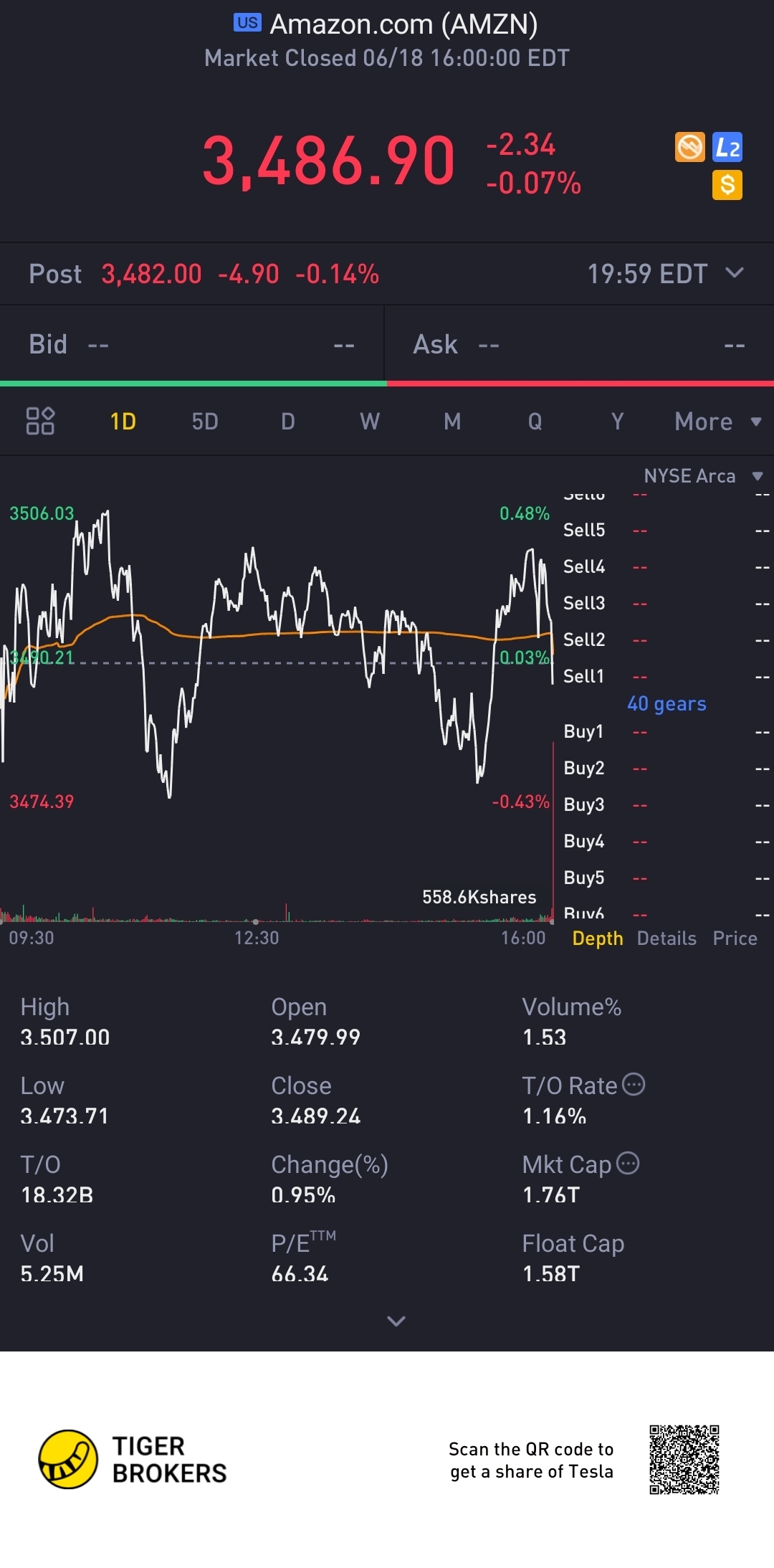
Task: Tap the High value 3,507.00
Action: coord(65,1037)
